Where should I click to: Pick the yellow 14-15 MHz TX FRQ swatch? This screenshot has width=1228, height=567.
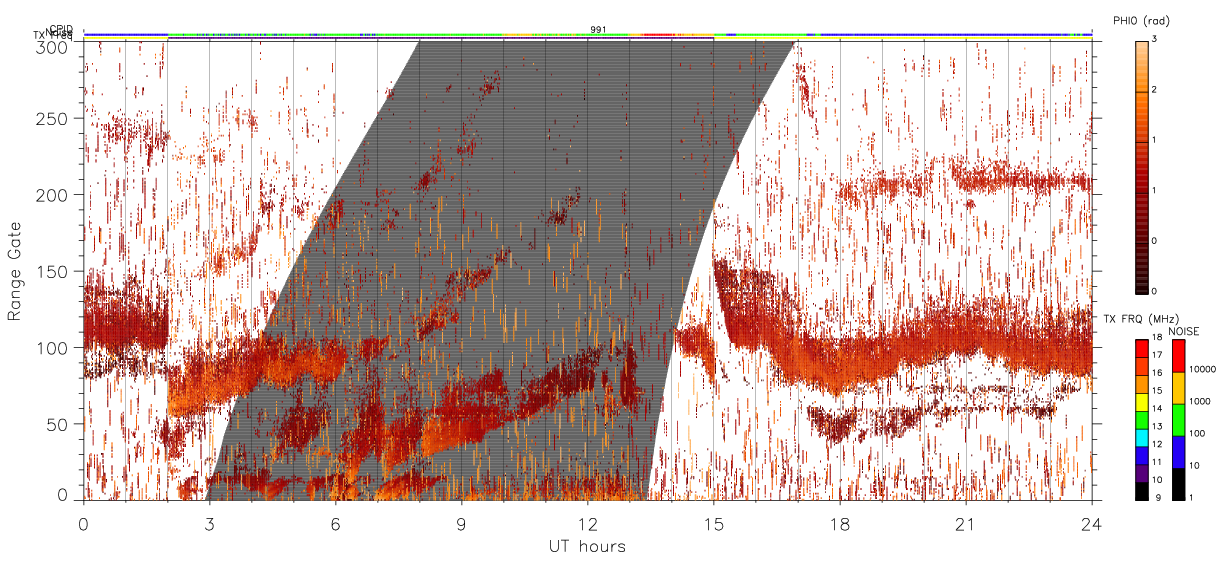(x=1142, y=401)
